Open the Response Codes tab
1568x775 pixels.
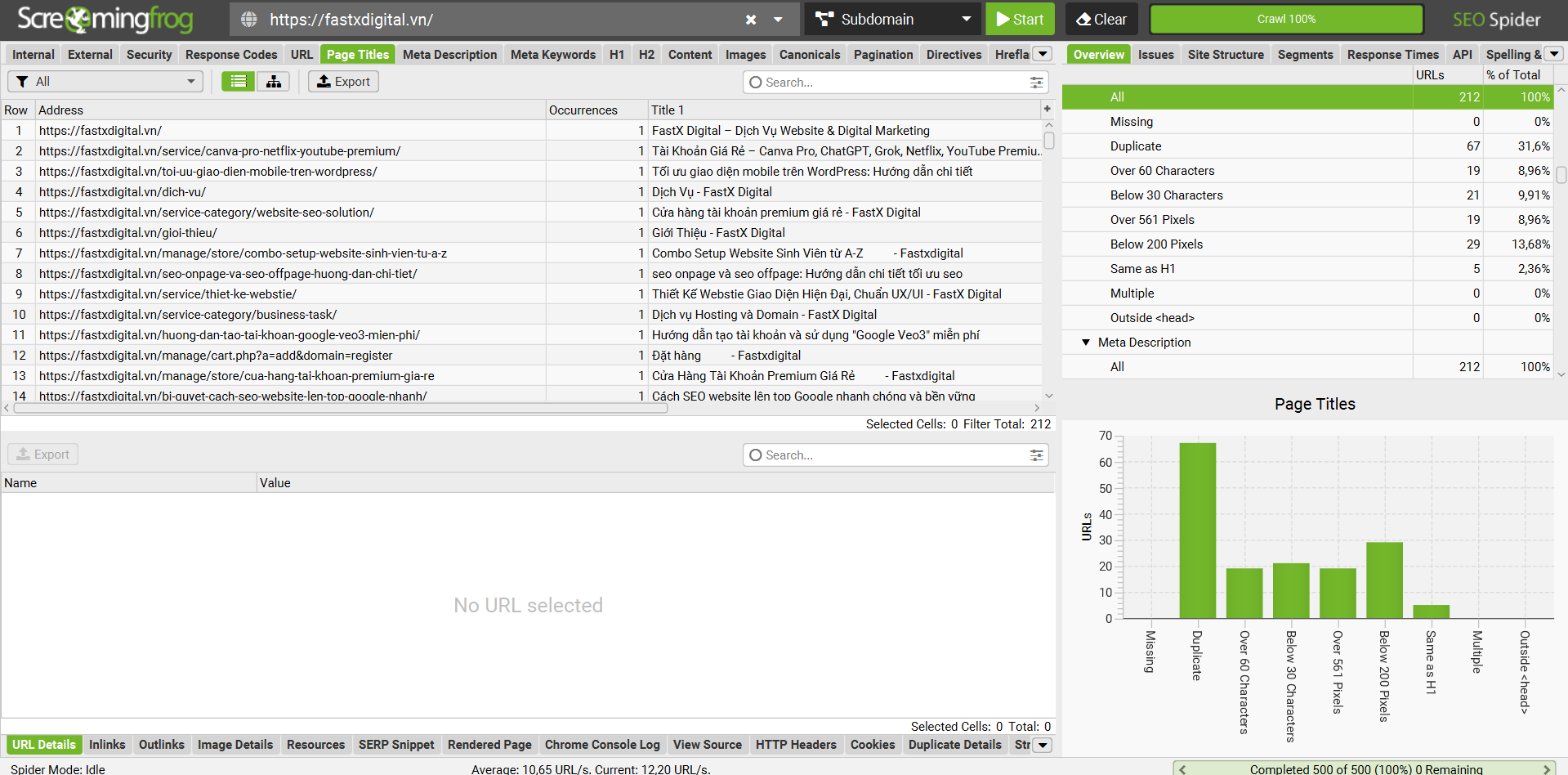click(231, 54)
